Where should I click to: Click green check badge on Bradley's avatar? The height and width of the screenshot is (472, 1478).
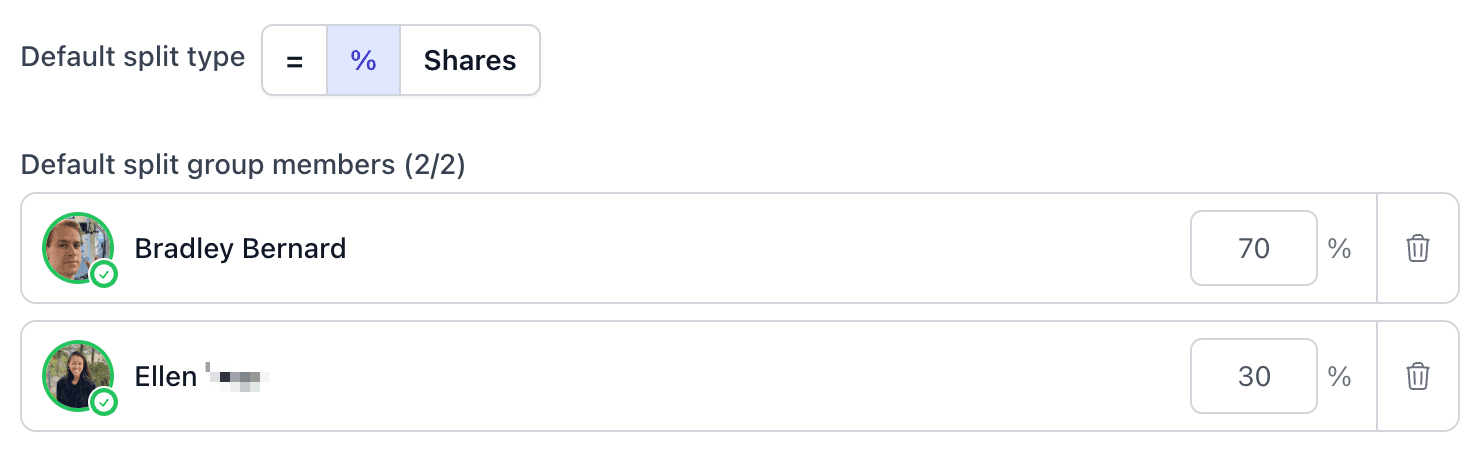(x=104, y=274)
